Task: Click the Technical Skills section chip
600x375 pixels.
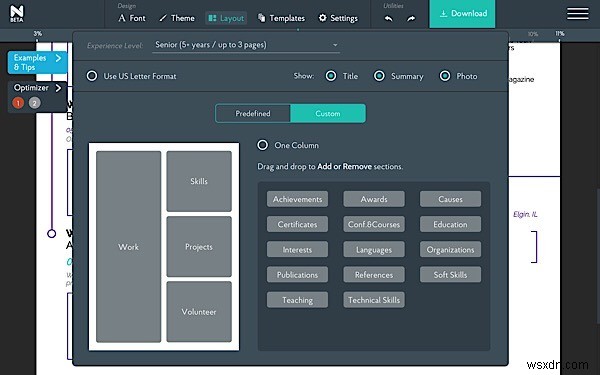Action: coord(374,300)
